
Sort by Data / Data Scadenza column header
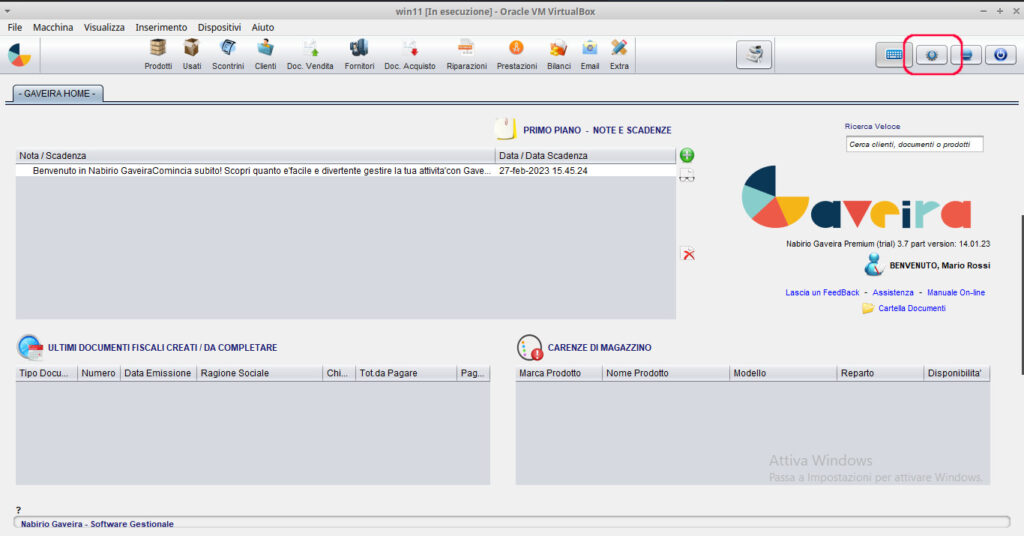[x=585, y=155]
